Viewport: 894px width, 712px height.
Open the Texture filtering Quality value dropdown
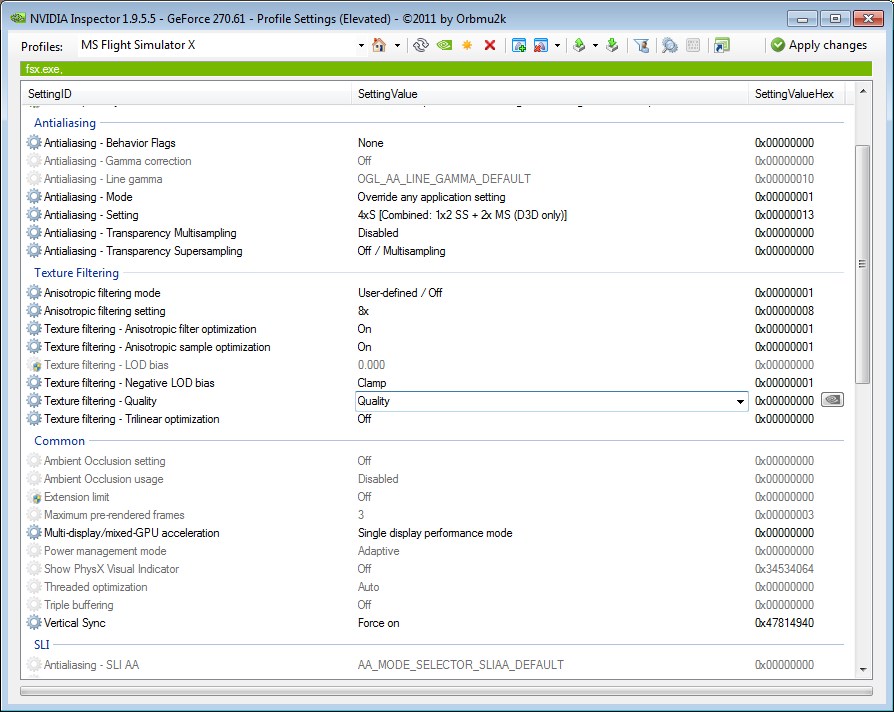740,401
